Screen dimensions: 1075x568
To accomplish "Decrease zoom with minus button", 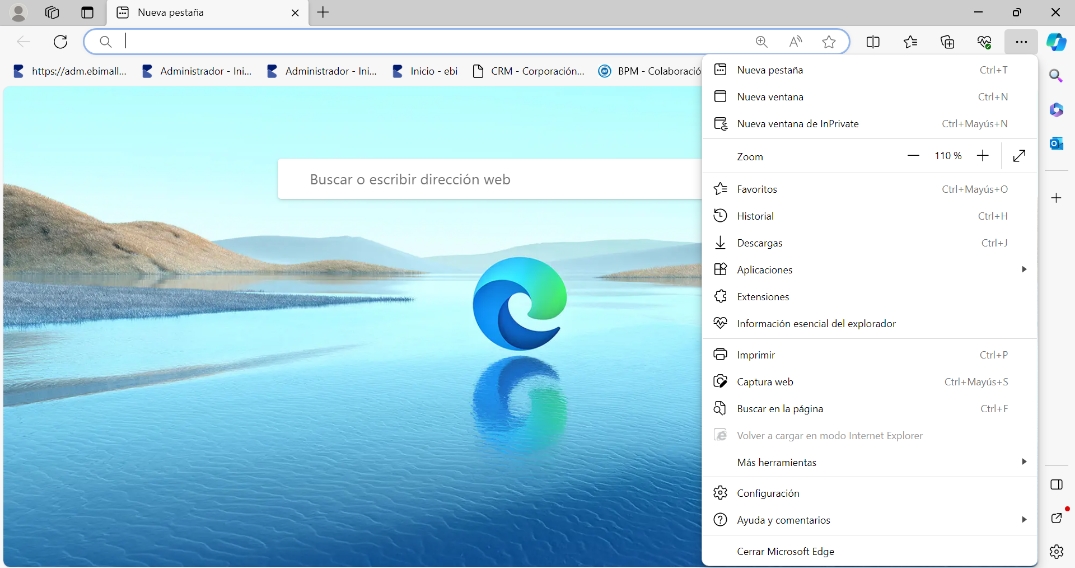I will (913, 156).
